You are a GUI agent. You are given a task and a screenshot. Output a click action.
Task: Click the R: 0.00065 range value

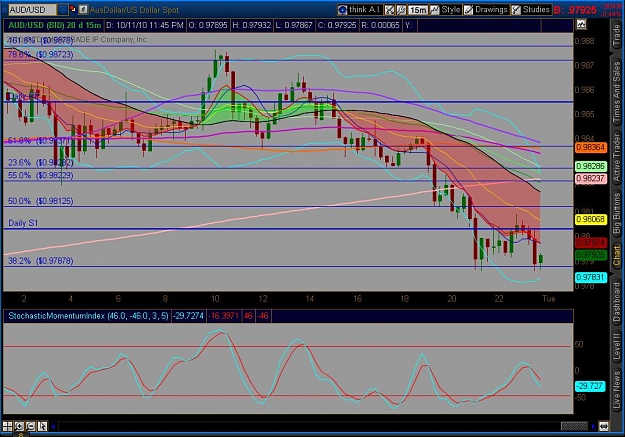click(380, 25)
